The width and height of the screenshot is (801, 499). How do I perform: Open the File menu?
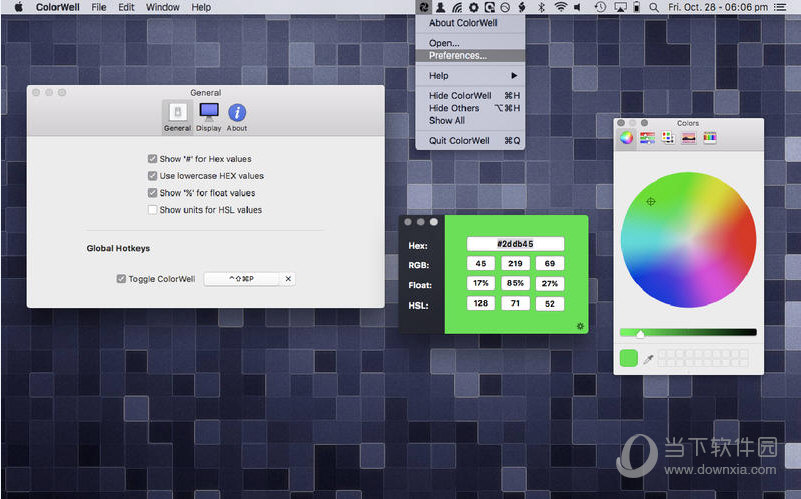[99, 7]
